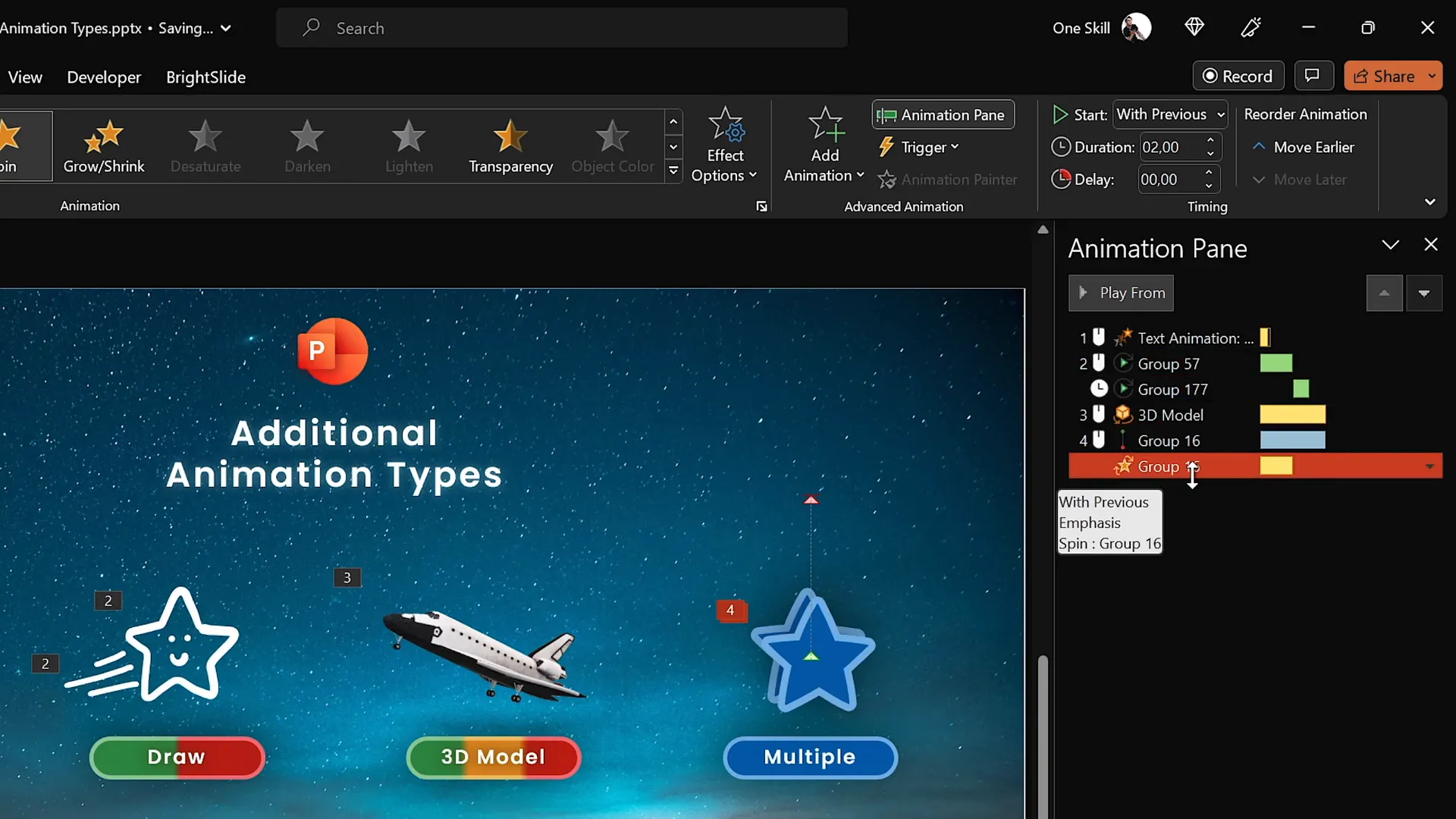
Task: Apply the Object Color animation
Action: [x=612, y=146]
